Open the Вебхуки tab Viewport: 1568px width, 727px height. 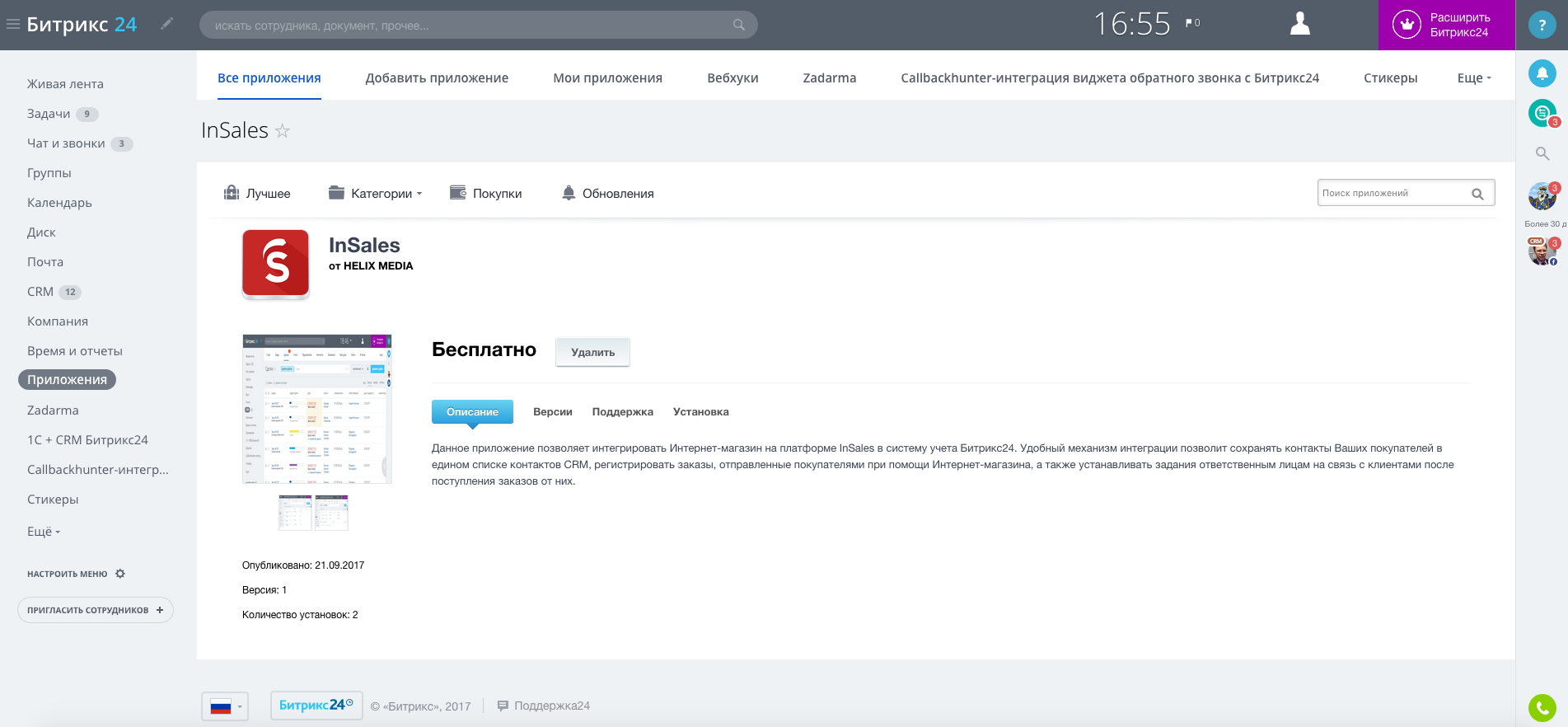coord(733,78)
